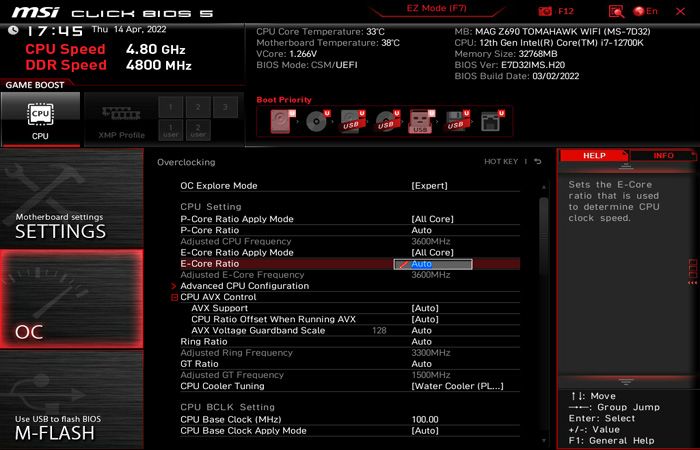Select XMP user profile 1 button
The width and height of the screenshot is (700, 450).
click(x=170, y=130)
